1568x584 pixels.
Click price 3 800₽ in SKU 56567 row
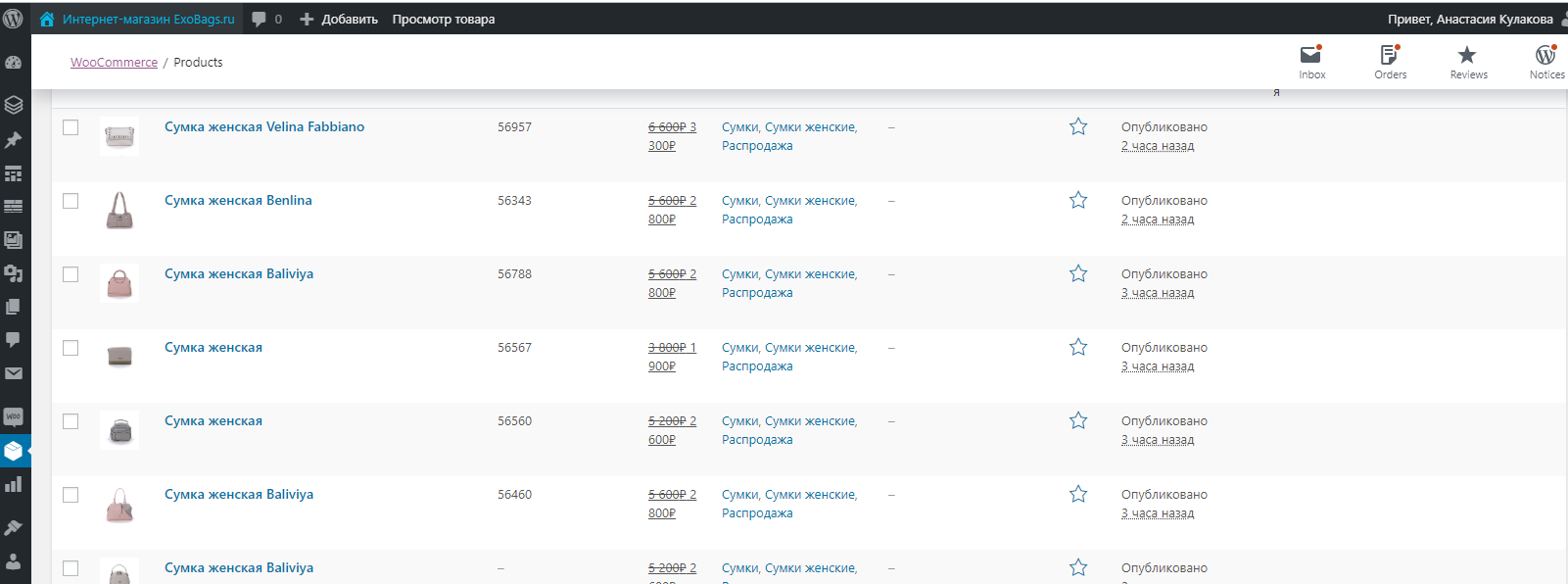[667, 347]
